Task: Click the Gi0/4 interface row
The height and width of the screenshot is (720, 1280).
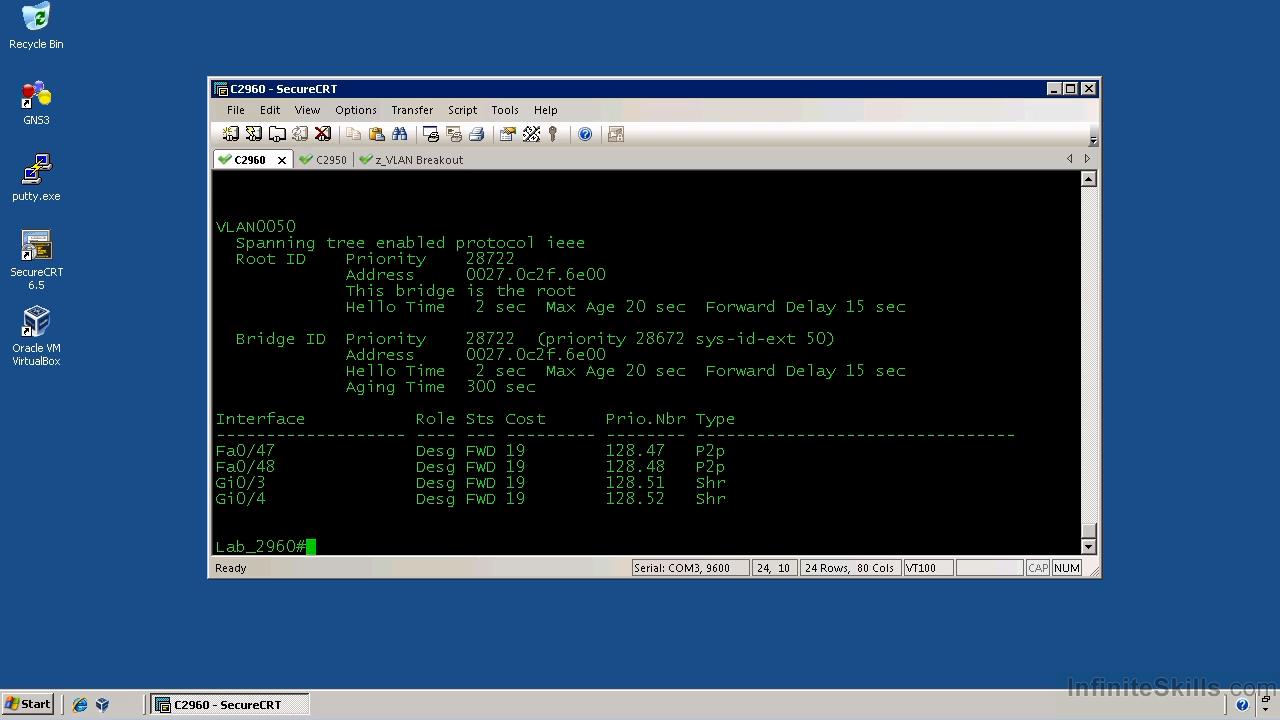Action: pos(470,499)
